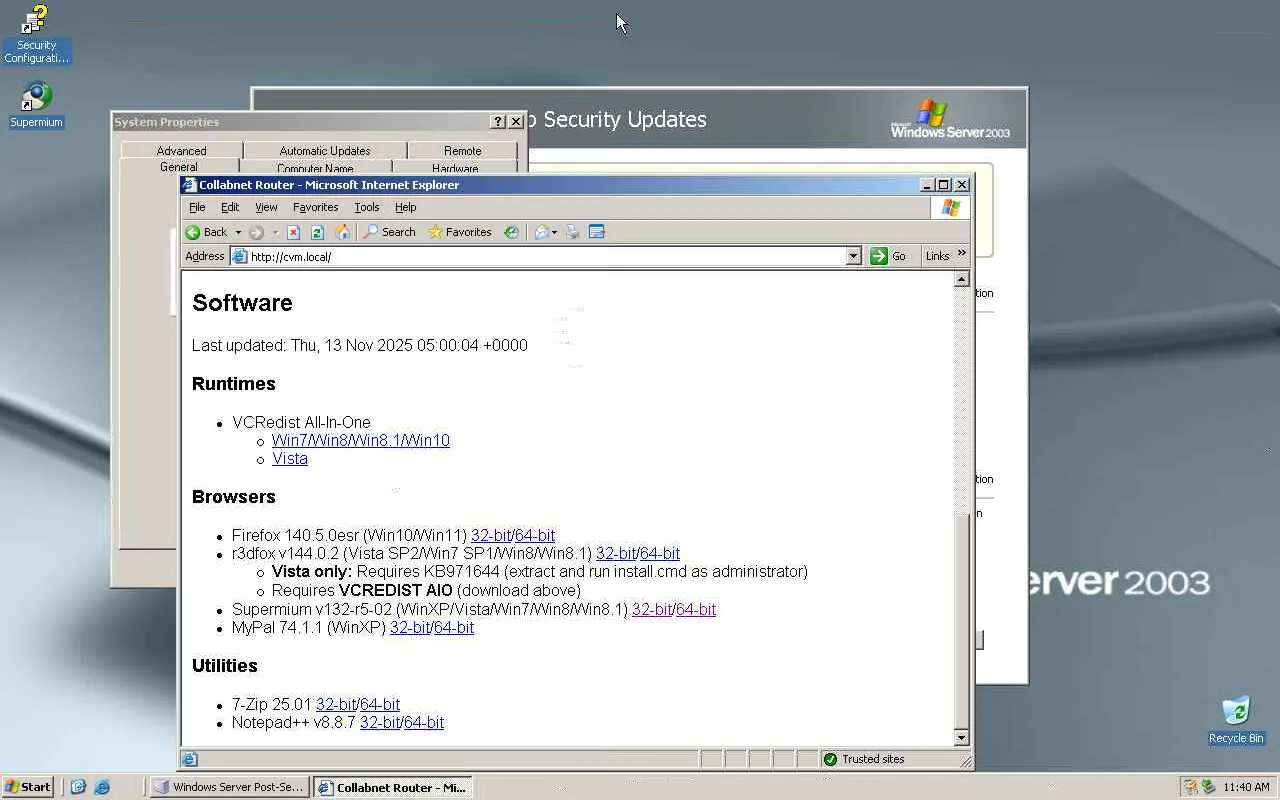The width and height of the screenshot is (1280, 800).
Task: Click the Trusted sites security zone indicator
Action: pyautogui.click(x=863, y=759)
